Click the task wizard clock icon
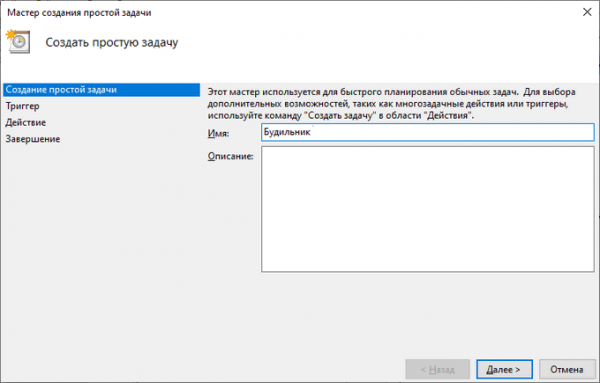 [18, 41]
